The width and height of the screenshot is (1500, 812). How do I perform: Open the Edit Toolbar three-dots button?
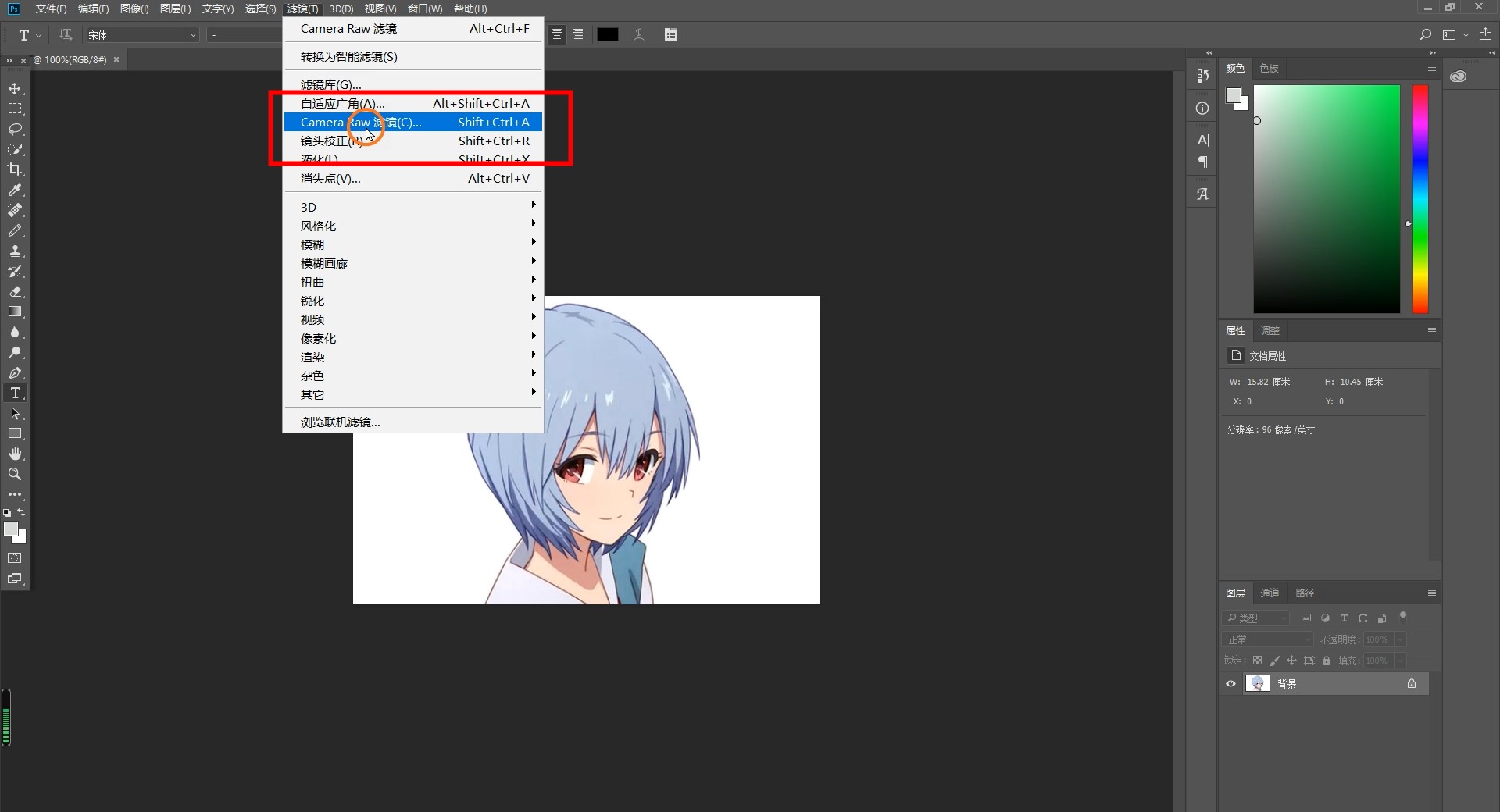(15, 494)
